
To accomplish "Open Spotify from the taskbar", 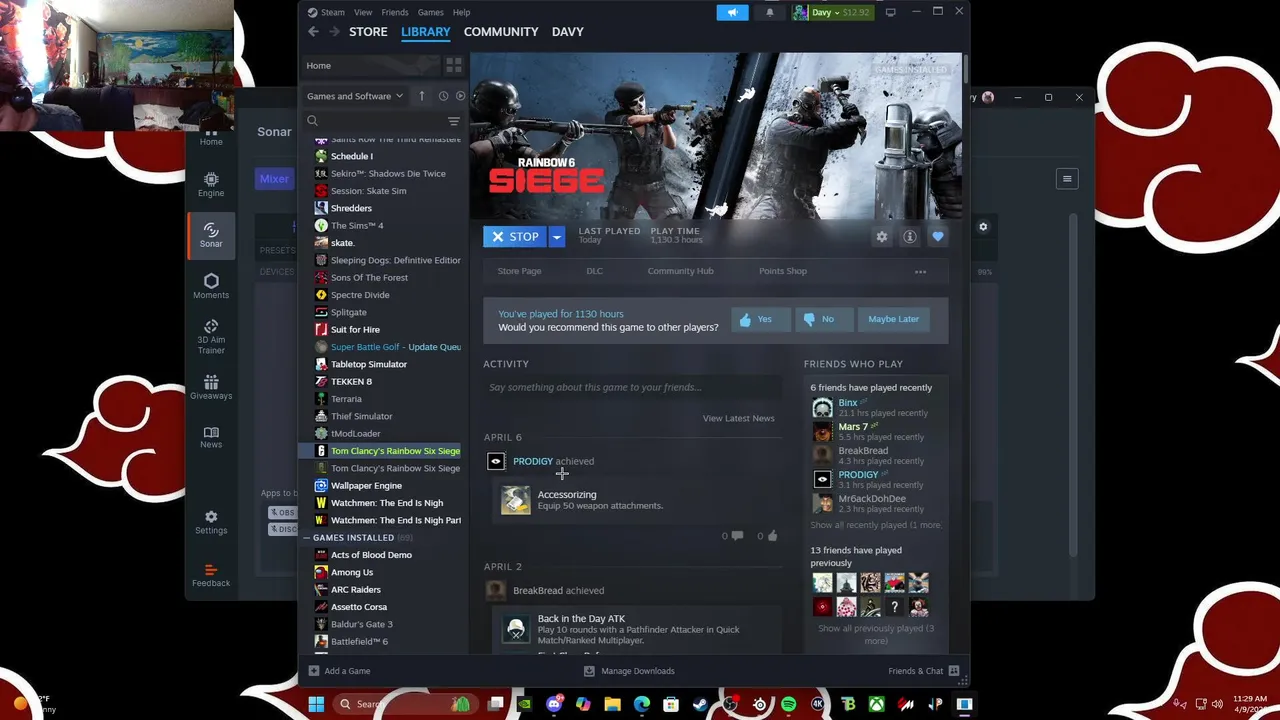I will (788, 704).
